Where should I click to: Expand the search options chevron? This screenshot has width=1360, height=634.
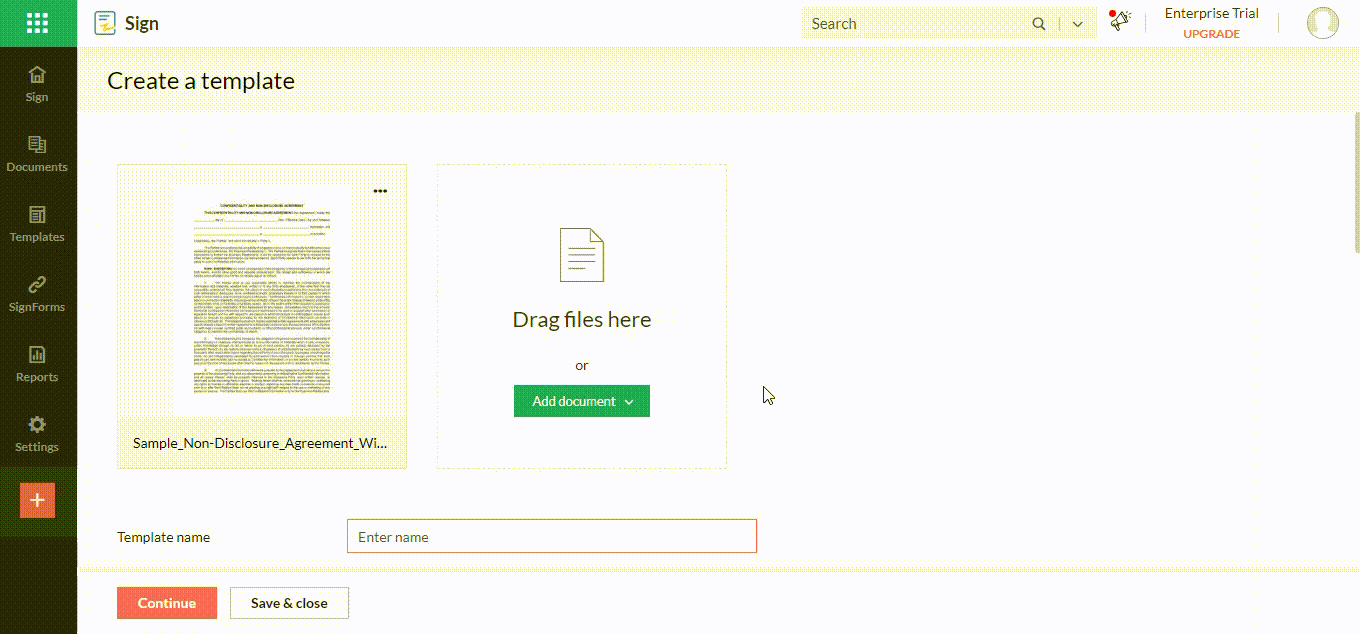(1077, 23)
